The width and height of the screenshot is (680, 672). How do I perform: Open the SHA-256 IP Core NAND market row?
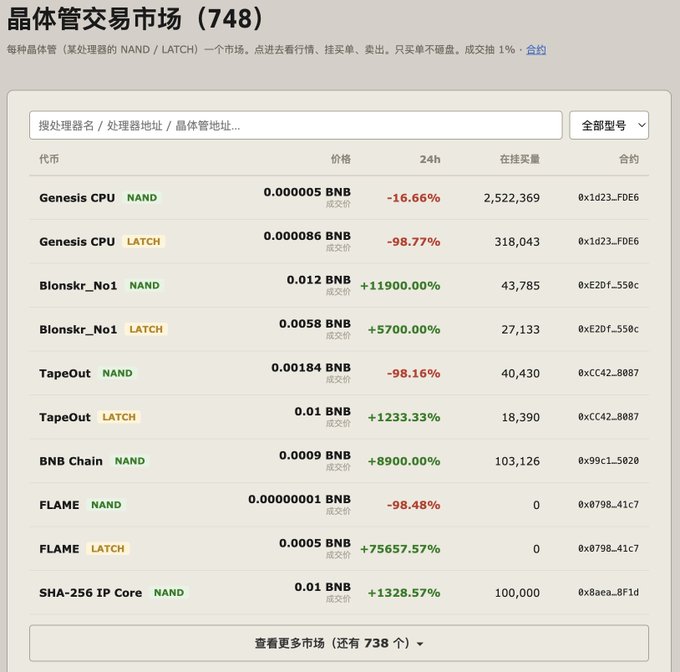(339, 592)
